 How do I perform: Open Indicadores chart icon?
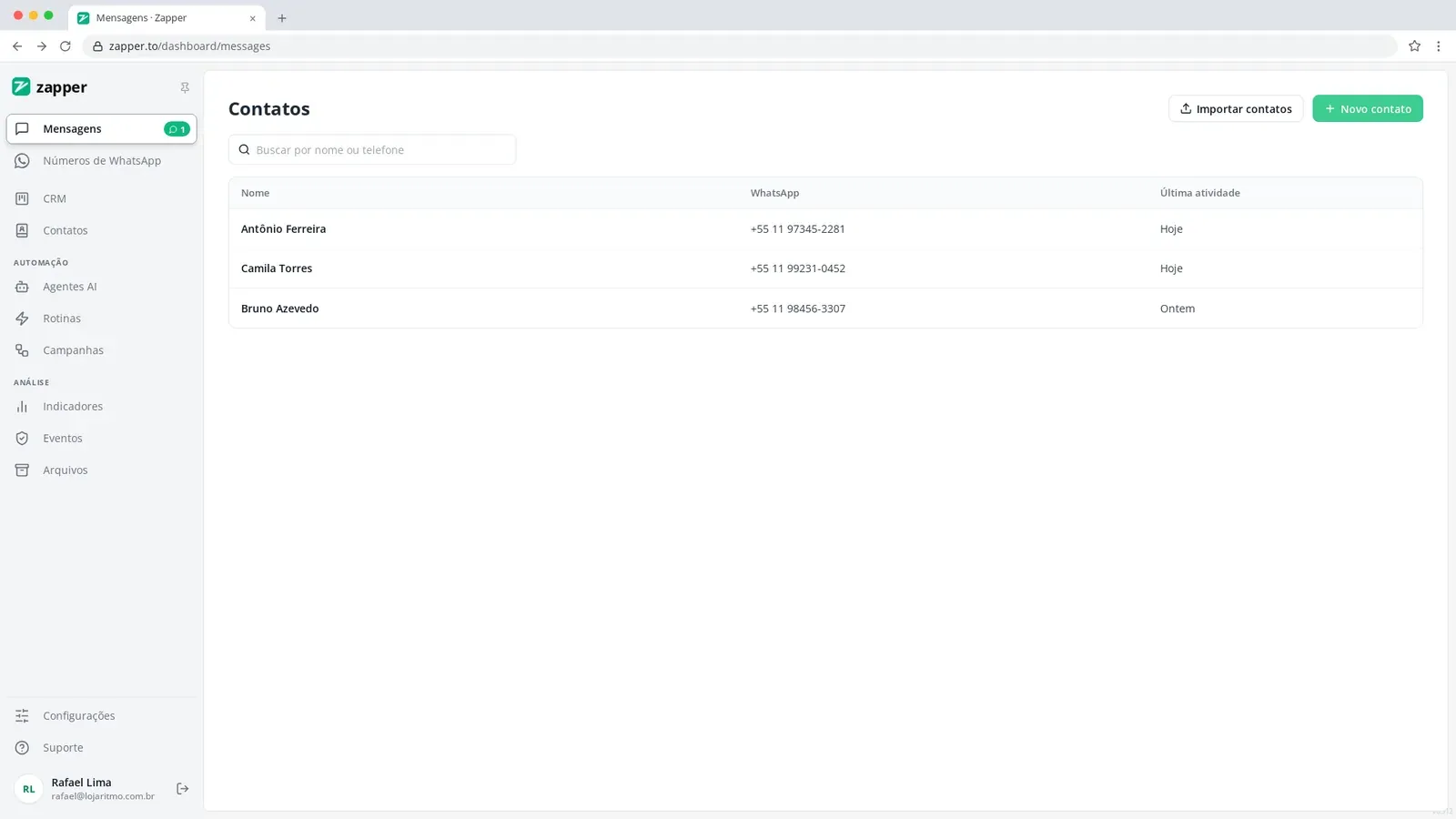click(x=22, y=407)
